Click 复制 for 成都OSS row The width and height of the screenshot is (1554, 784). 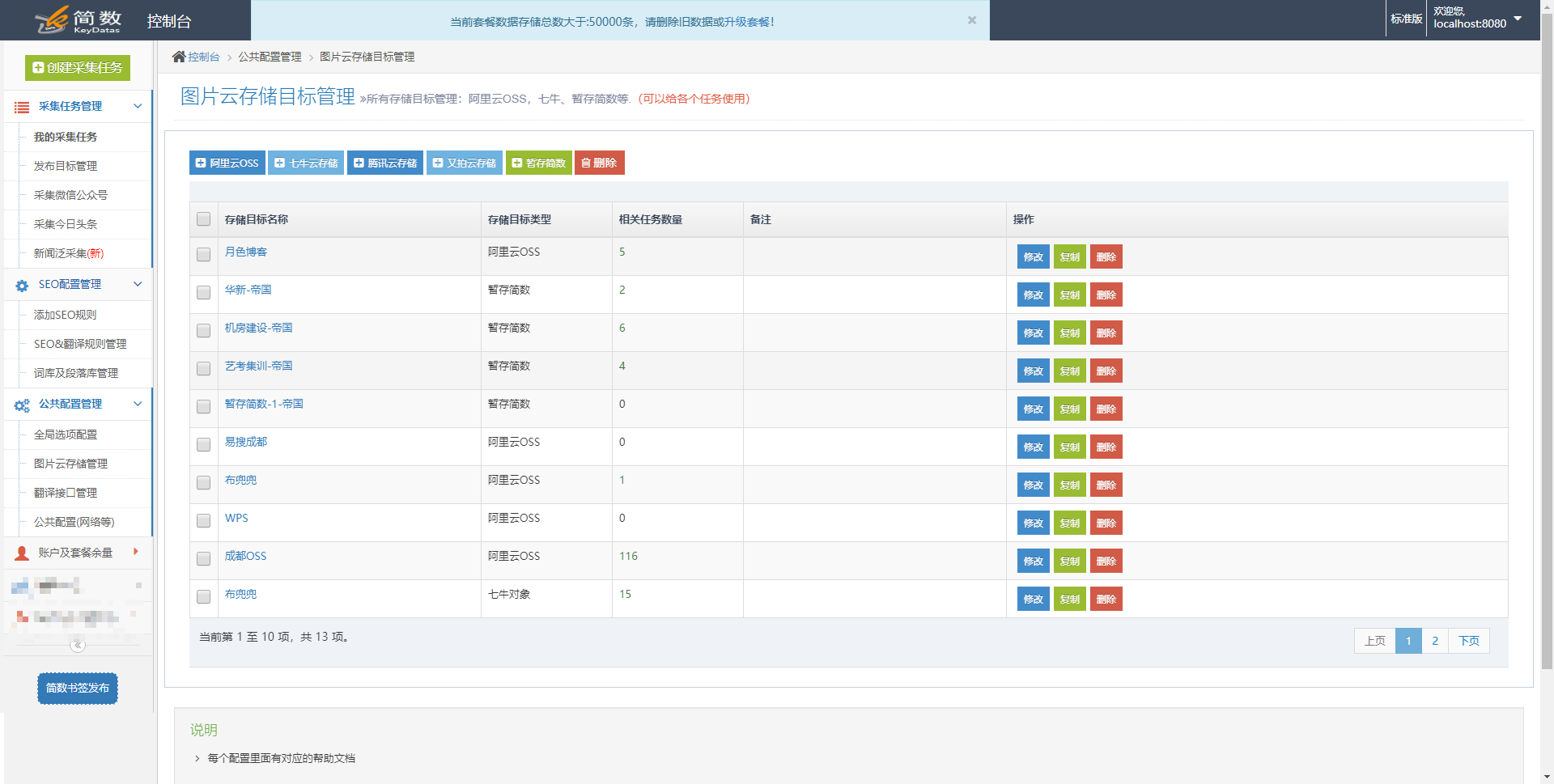(x=1070, y=561)
